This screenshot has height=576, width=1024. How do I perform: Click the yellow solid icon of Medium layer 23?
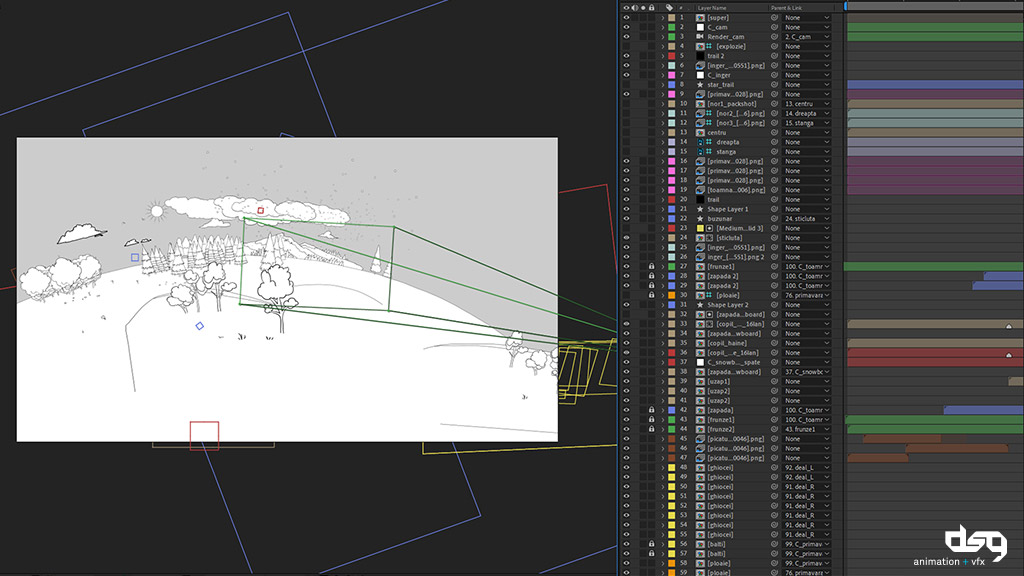click(700, 228)
